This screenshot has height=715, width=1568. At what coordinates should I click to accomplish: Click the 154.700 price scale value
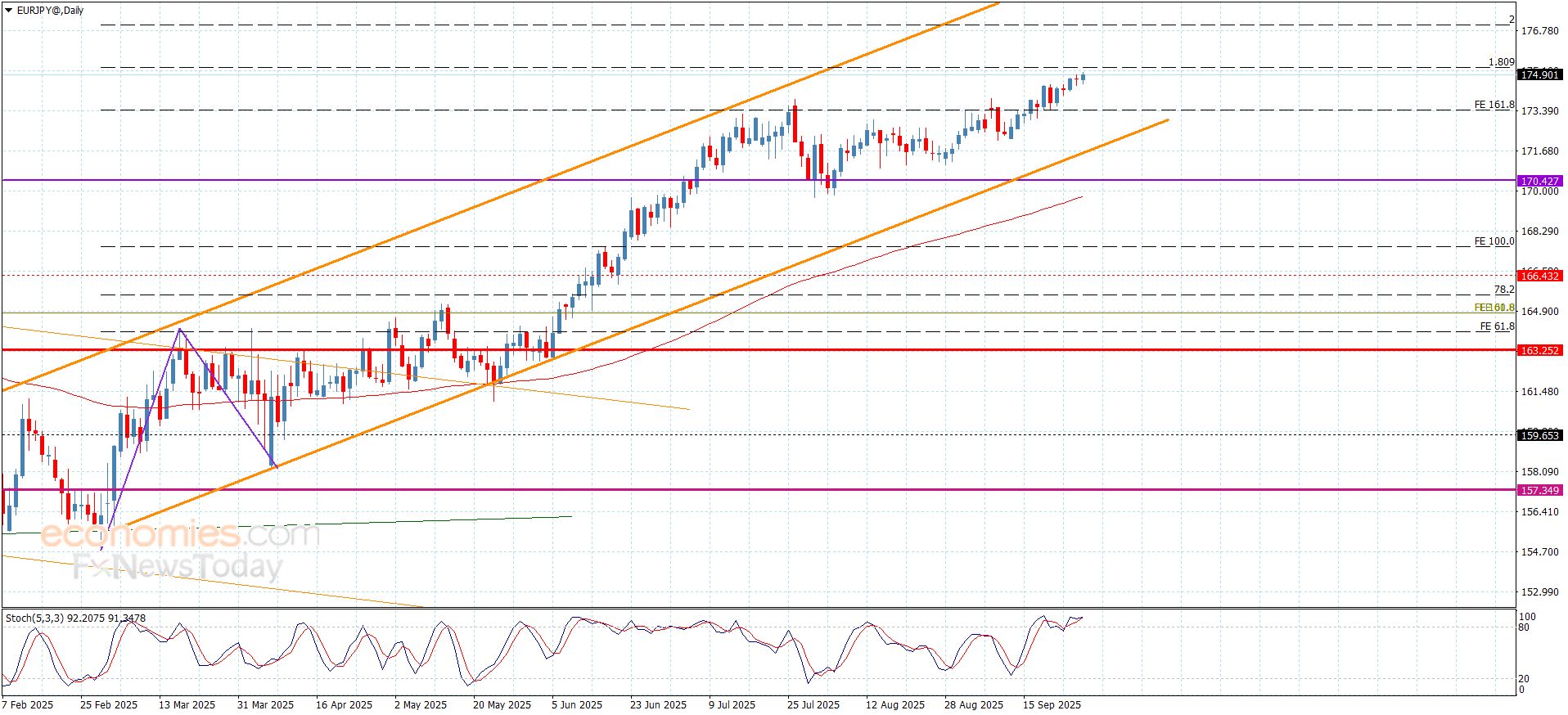tap(1539, 552)
